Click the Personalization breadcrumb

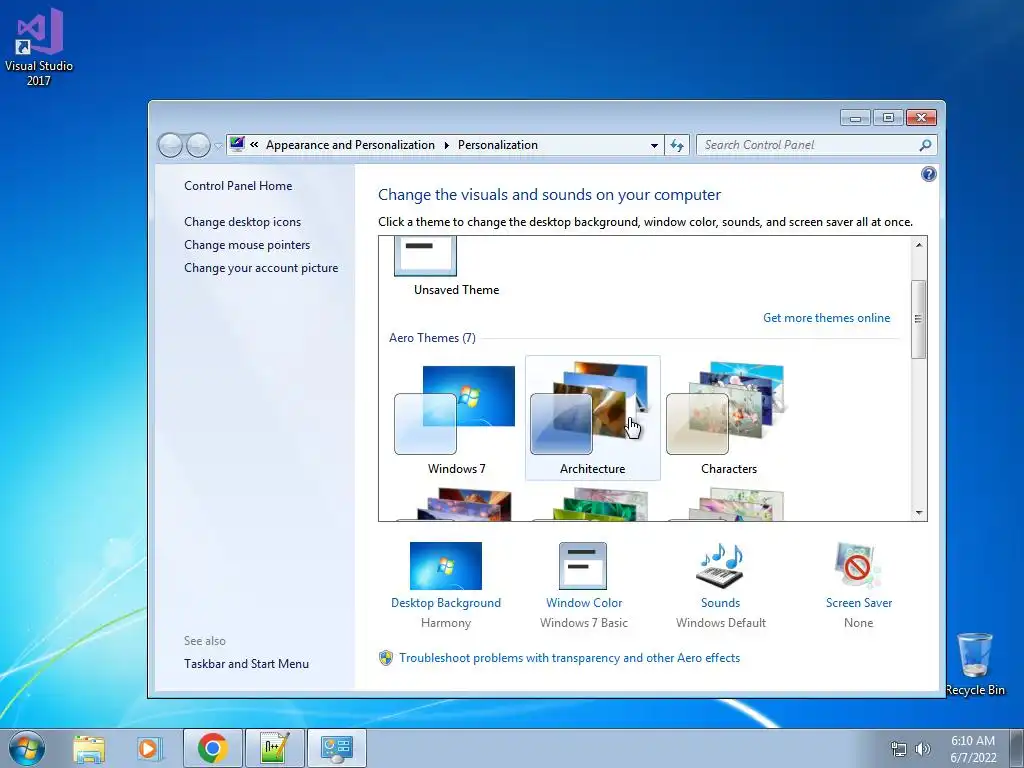[x=498, y=145]
